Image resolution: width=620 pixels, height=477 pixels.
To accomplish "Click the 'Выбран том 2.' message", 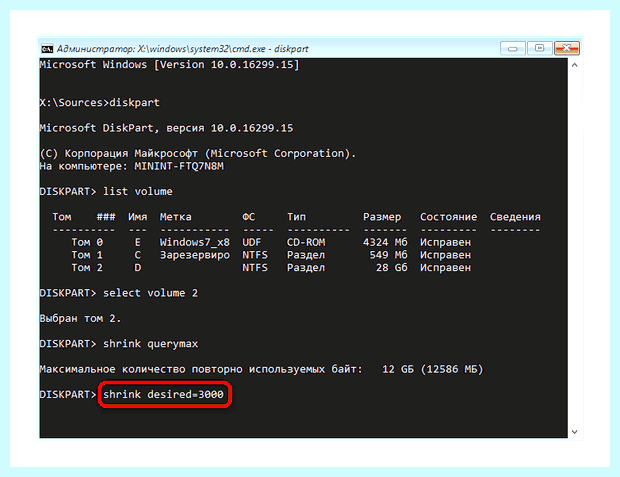I will (x=81, y=318).
